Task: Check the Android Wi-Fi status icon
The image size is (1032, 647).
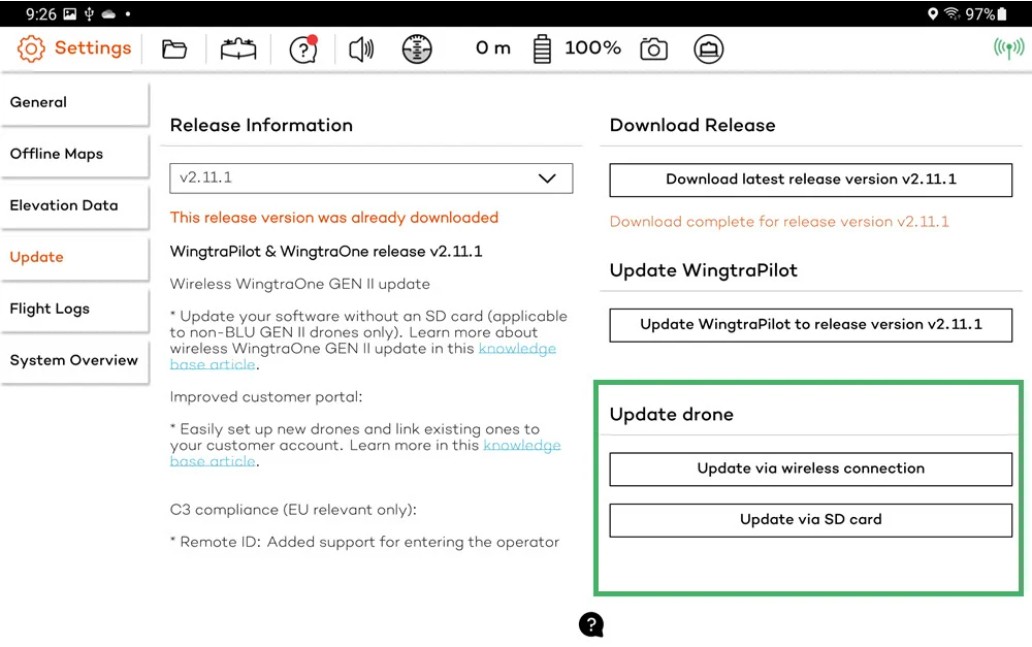Action: [952, 14]
